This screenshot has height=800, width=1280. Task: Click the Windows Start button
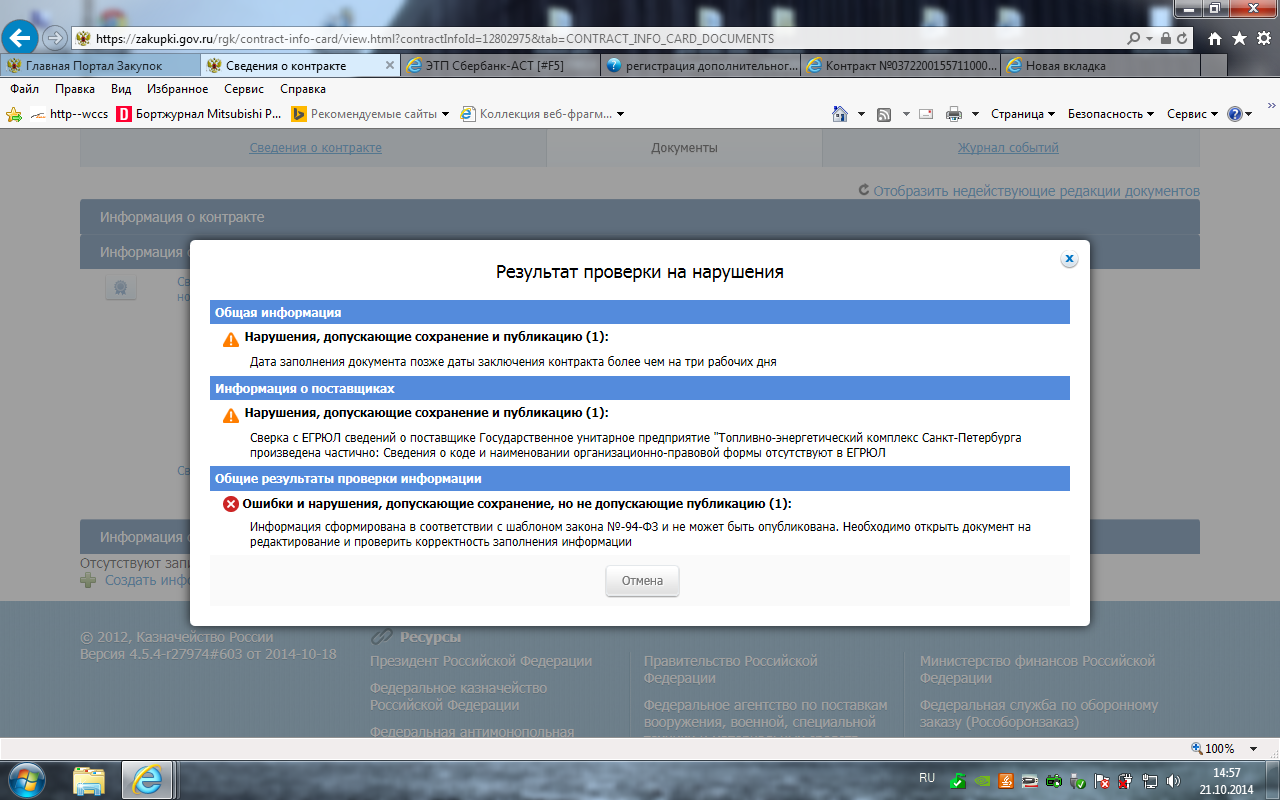tap(27, 779)
